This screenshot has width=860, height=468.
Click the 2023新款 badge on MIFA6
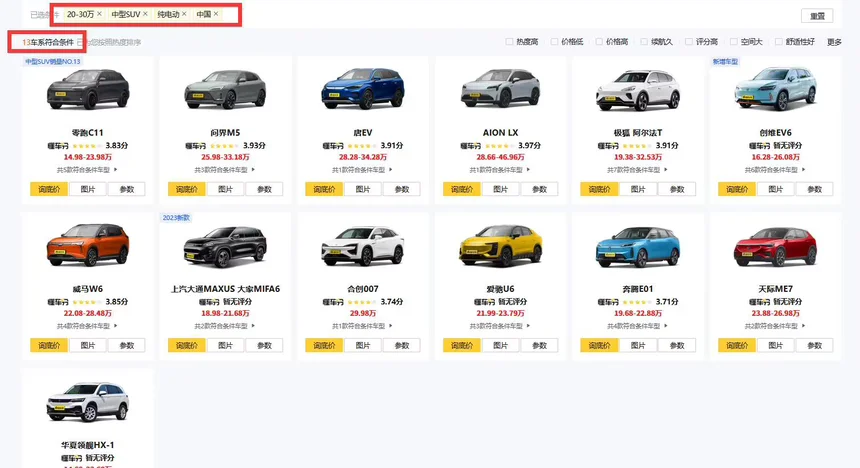point(176,218)
